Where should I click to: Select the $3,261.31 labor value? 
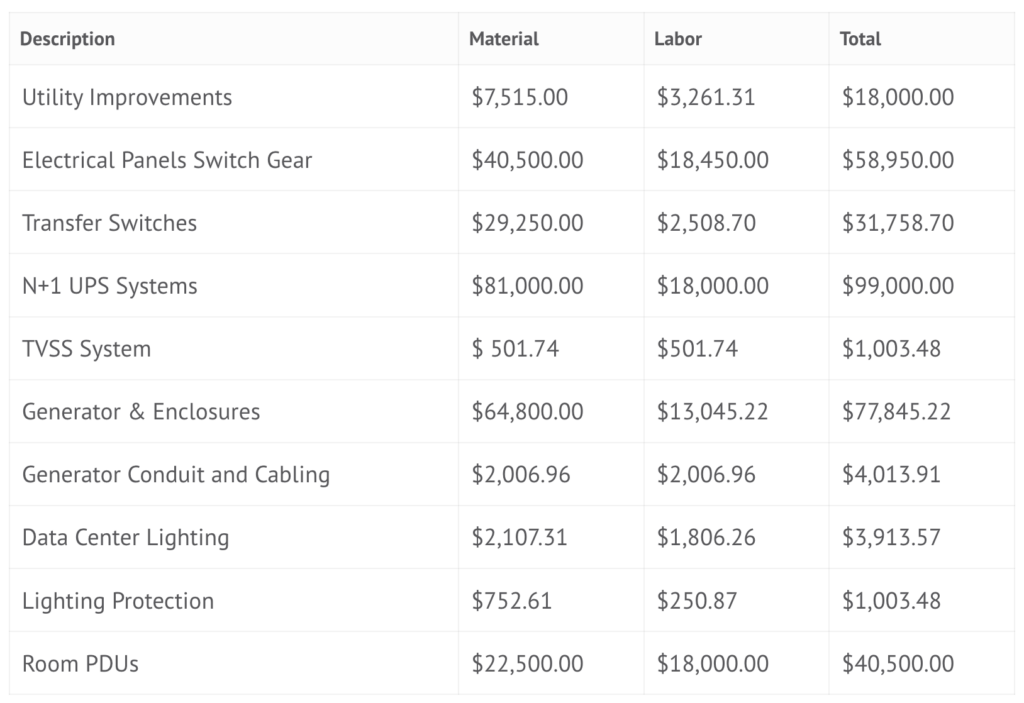[x=706, y=97]
